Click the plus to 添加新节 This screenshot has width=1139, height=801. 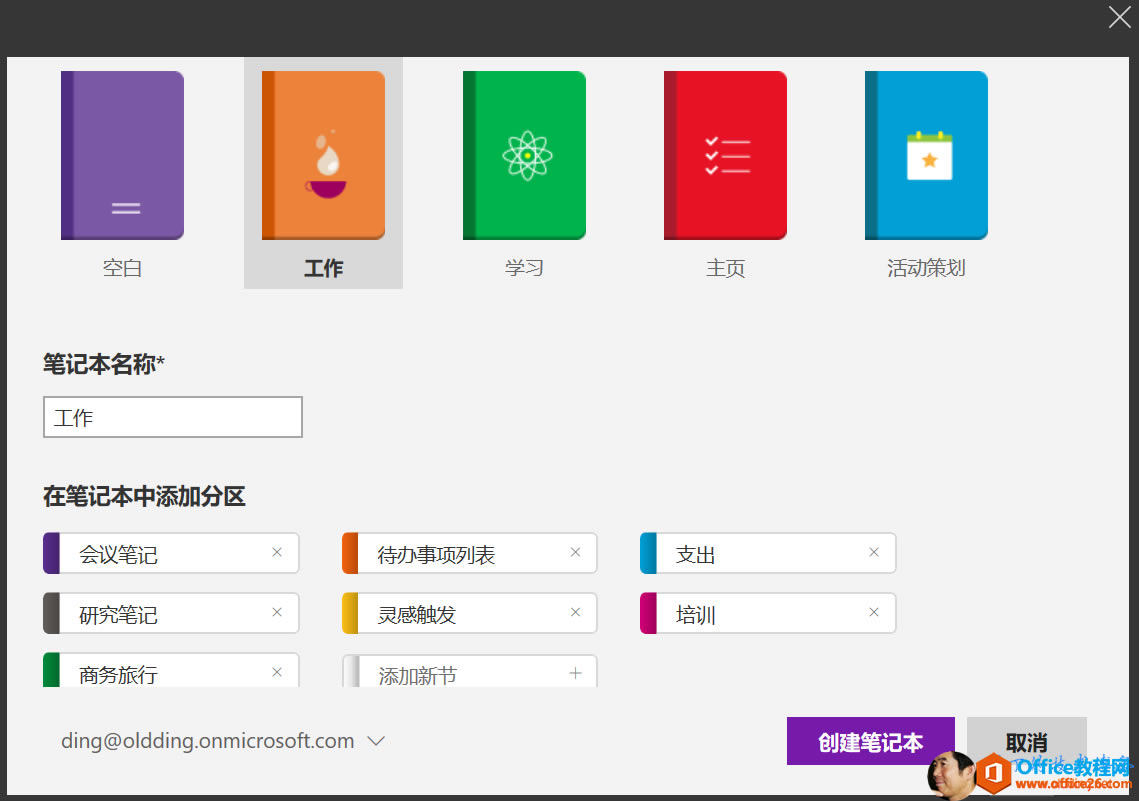(575, 673)
